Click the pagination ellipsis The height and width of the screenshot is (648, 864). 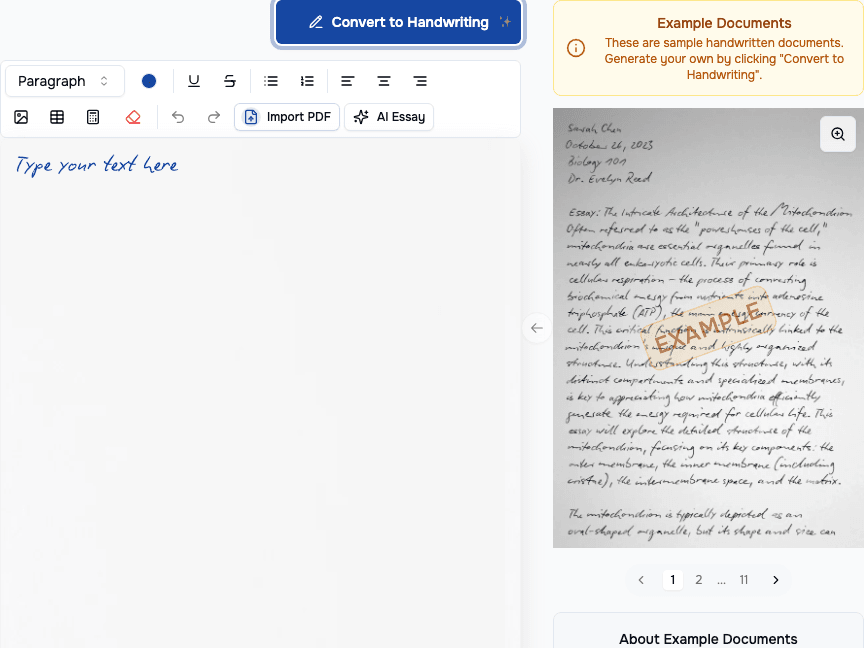[721, 580]
